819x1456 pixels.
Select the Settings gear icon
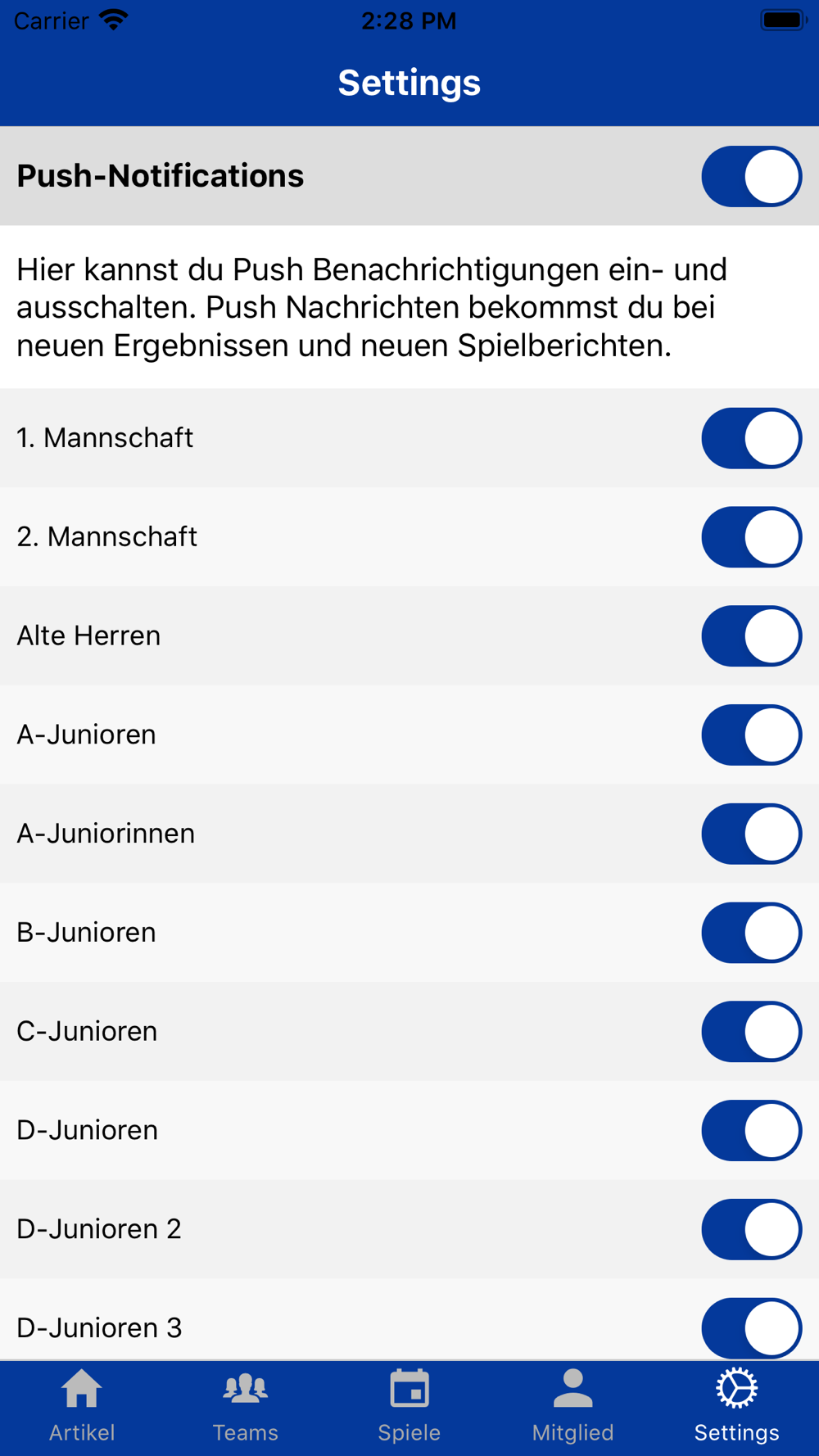point(737,1388)
